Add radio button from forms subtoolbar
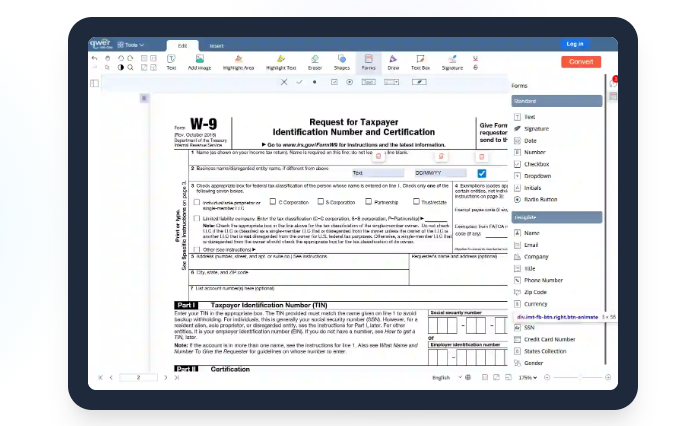Screen dimensions: 700x426 point(350,82)
